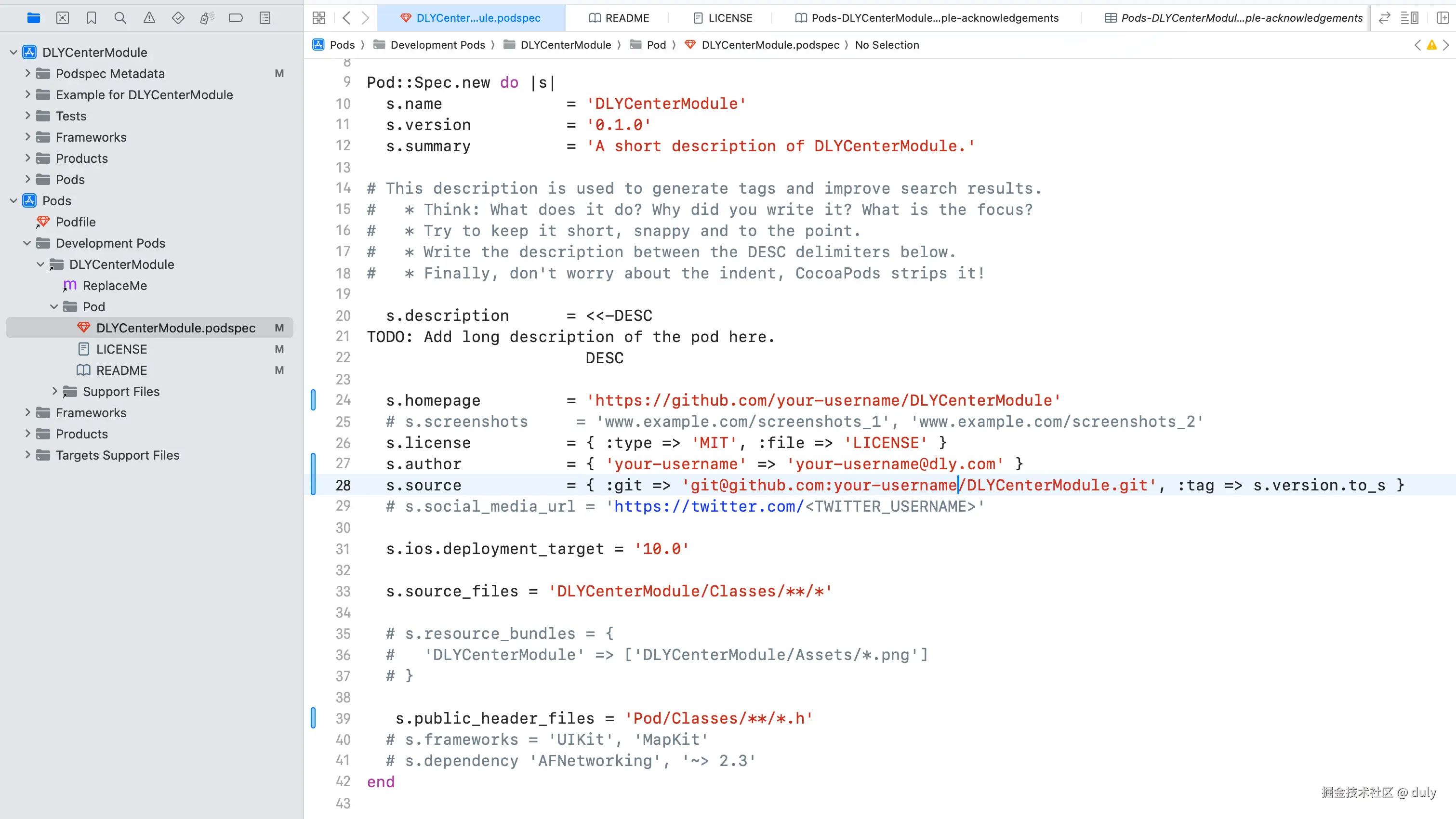Switch to the README tab
The image size is (1456, 819).
[619, 18]
